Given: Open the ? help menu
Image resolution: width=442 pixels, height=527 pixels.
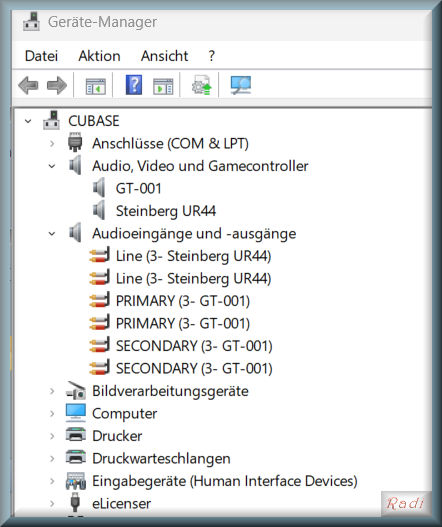Looking at the screenshot, I should (211, 56).
